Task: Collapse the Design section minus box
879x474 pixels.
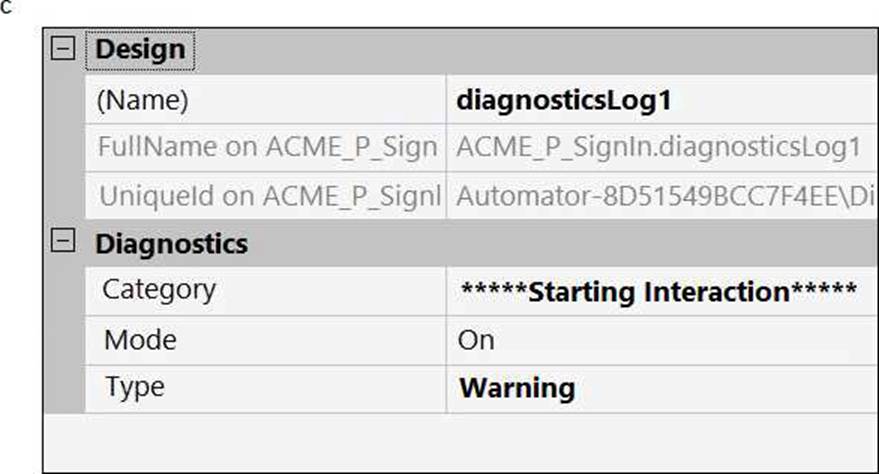Action: [64, 49]
